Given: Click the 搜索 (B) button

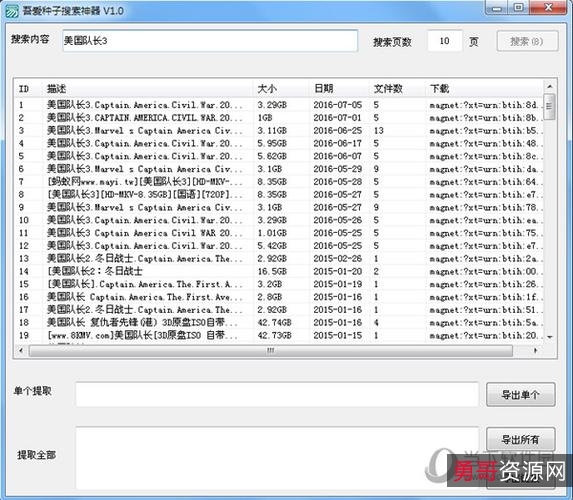Looking at the screenshot, I should (527, 41).
